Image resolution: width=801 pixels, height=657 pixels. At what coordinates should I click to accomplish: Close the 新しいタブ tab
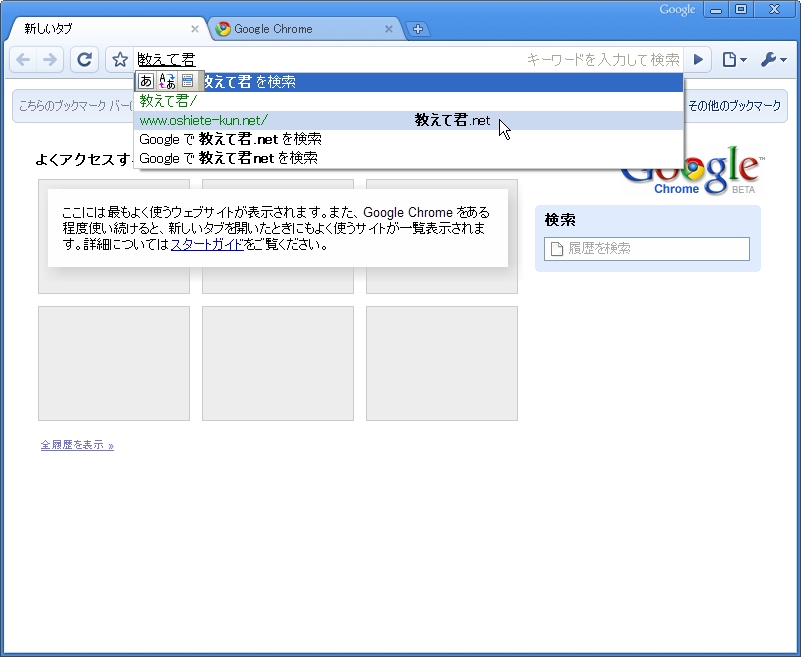pyautogui.click(x=195, y=29)
